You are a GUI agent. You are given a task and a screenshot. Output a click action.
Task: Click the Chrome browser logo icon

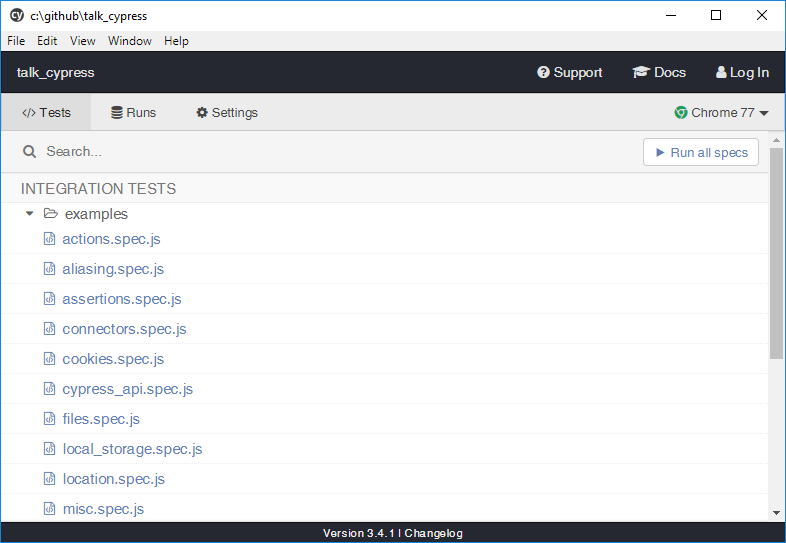(x=681, y=112)
